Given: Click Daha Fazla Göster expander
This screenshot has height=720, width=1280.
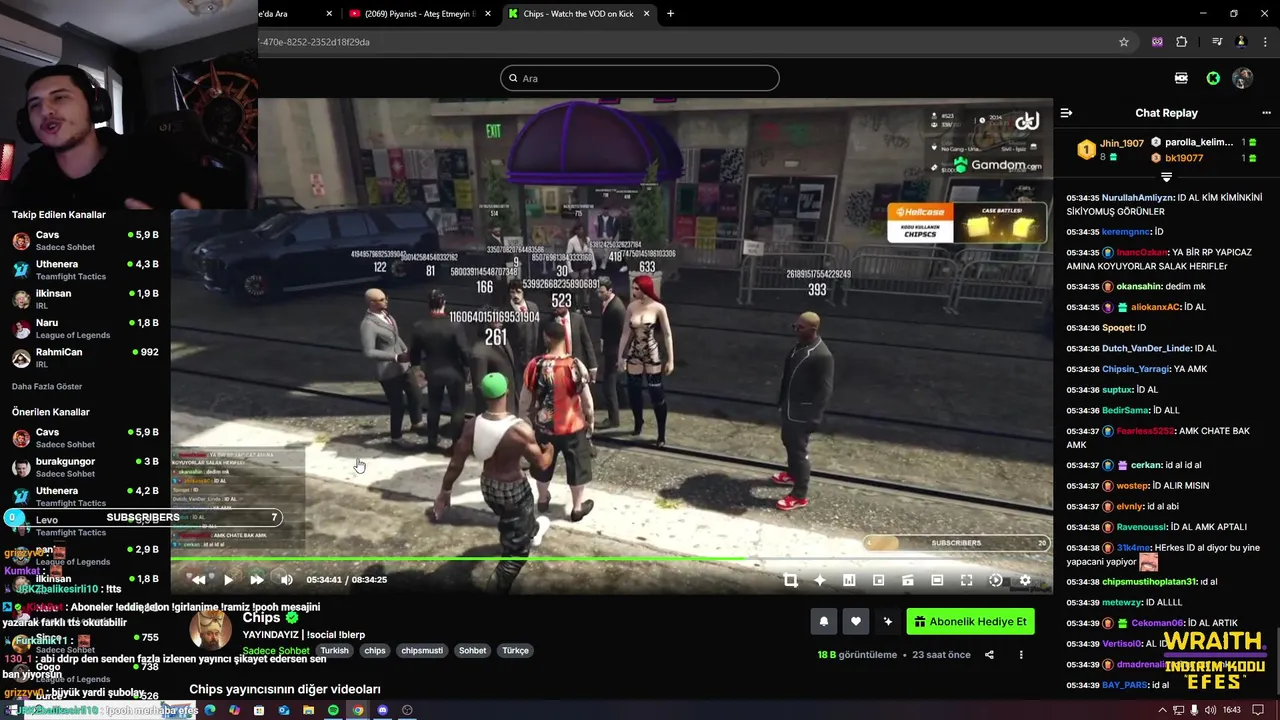Looking at the screenshot, I should tap(47, 386).
